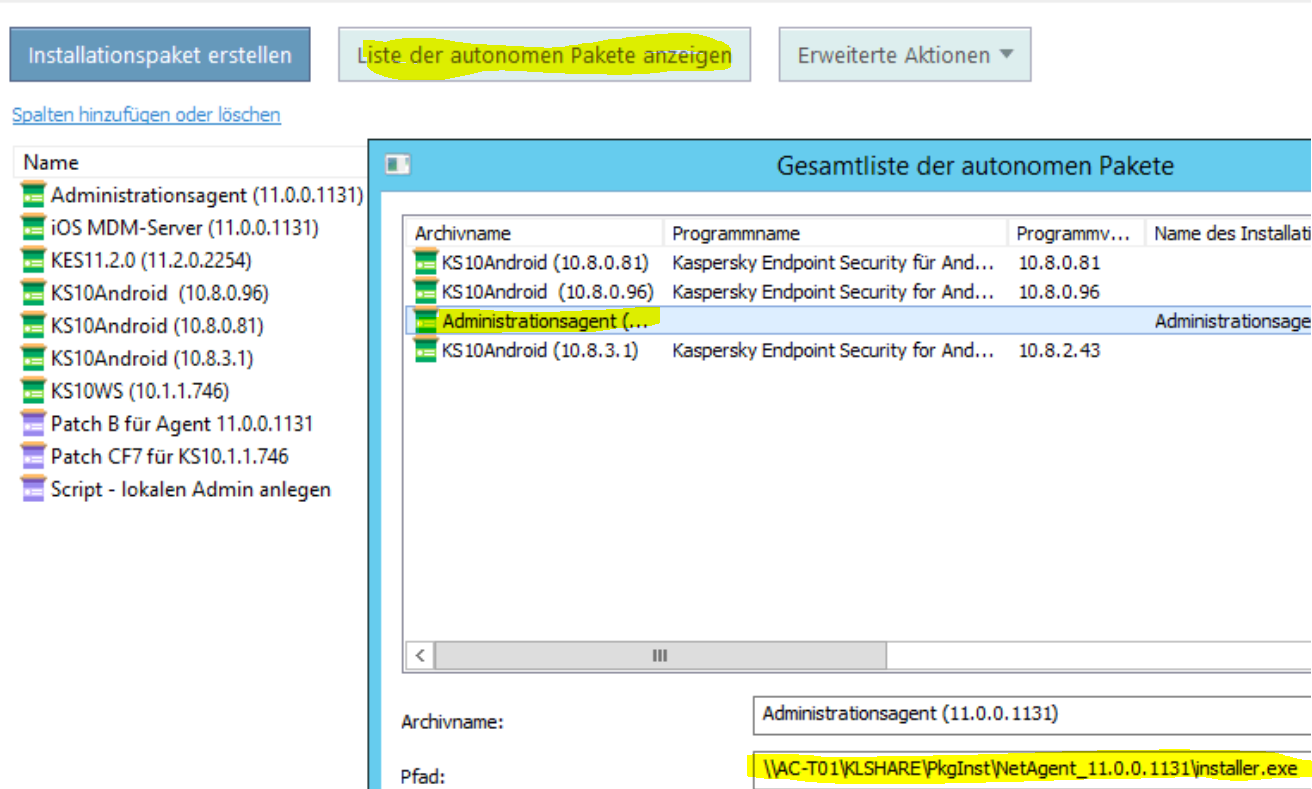The width and height of the screenshot is (1312, 789).
Task: Click the Patch CF7 für KS10.1.1.746 icon
Action: (33, 457)
